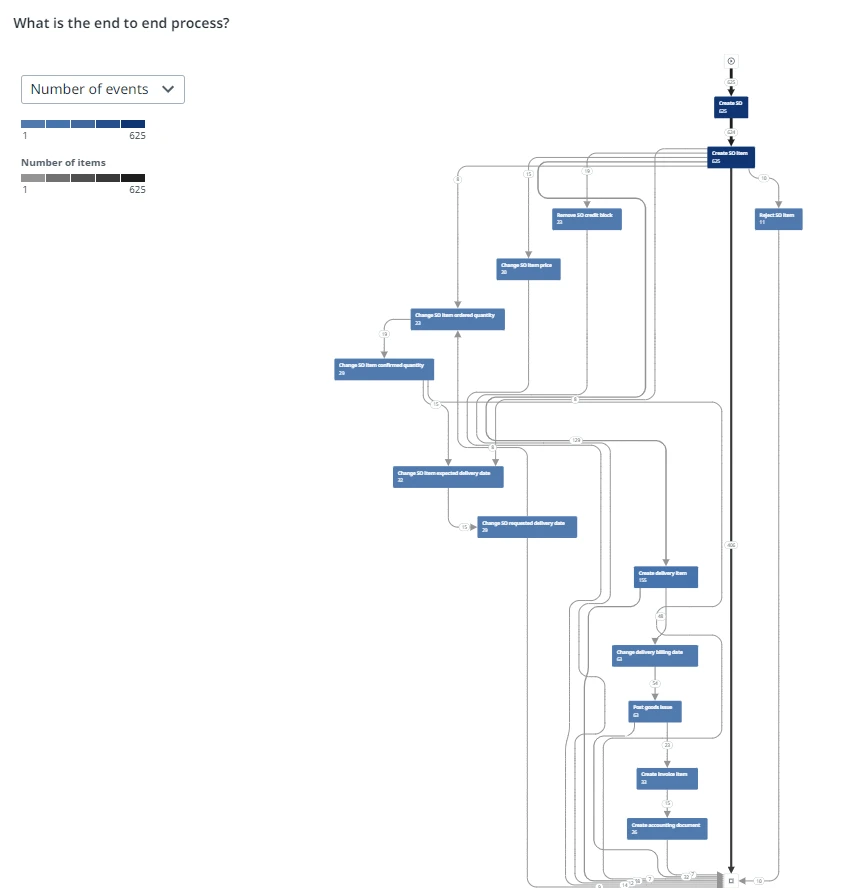Select the Remove SO credit block node

pos(587,219)
